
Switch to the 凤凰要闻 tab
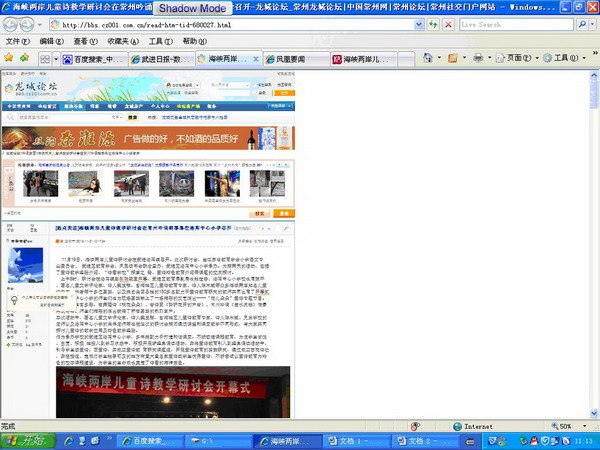(x=297, y=59)
